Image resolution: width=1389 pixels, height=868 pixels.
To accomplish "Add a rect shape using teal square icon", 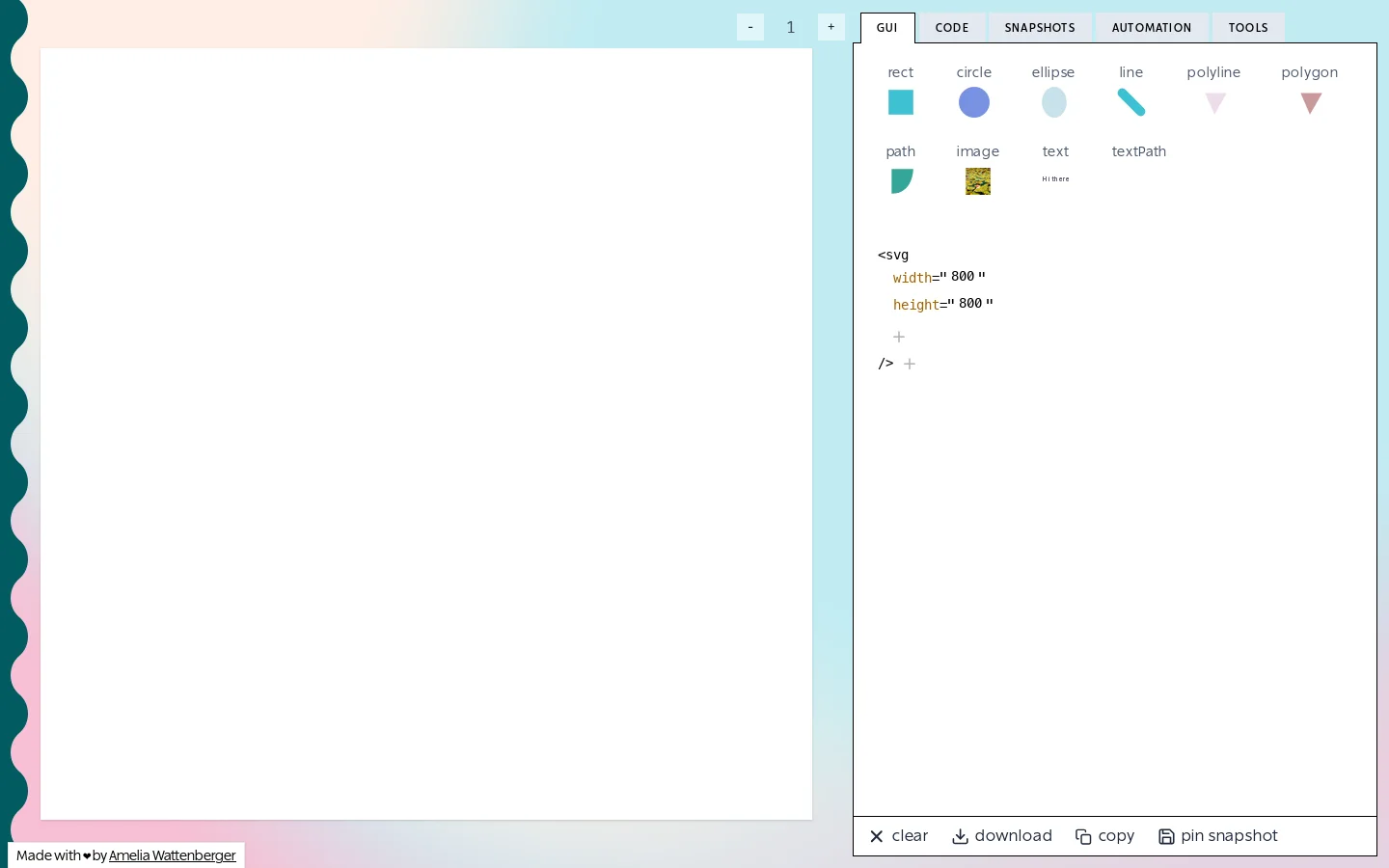I will click(x=900, y=102).
